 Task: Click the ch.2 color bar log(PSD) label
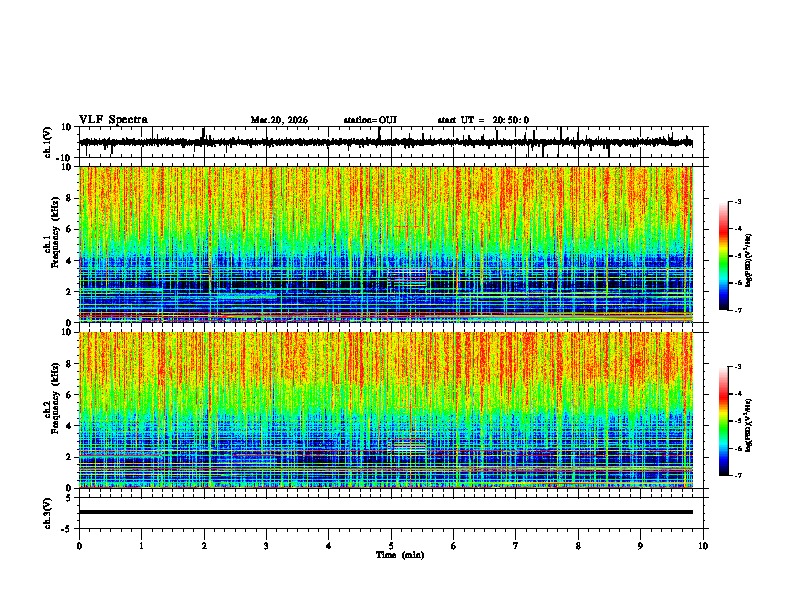[749, 425]
